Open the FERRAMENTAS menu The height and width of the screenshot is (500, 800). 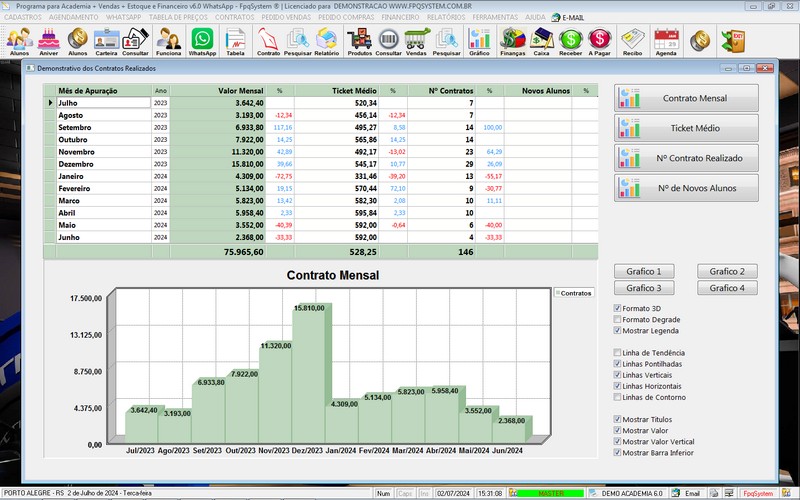[495, 17]
